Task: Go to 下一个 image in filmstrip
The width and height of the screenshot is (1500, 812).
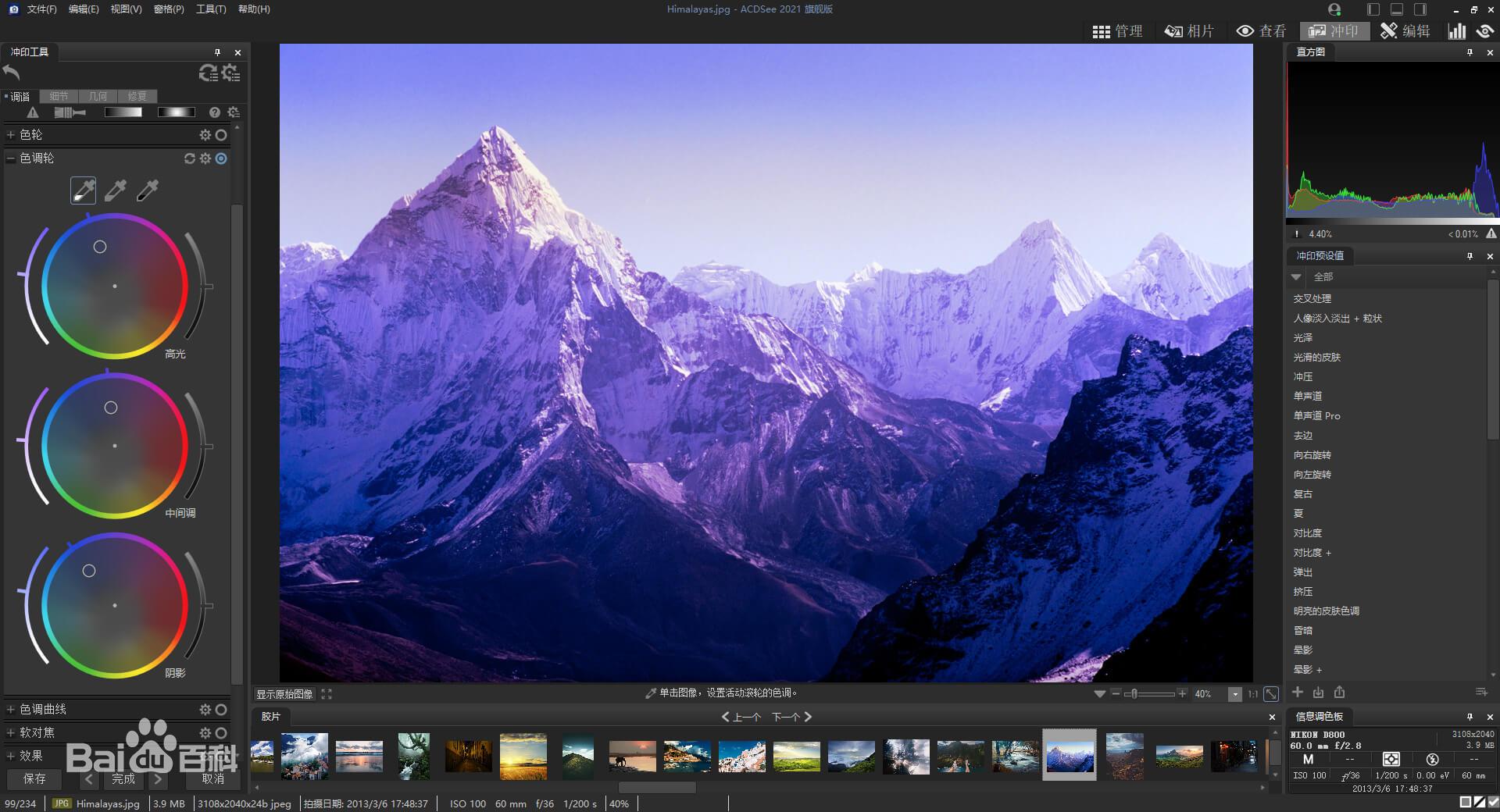Action: click(792, 717)
